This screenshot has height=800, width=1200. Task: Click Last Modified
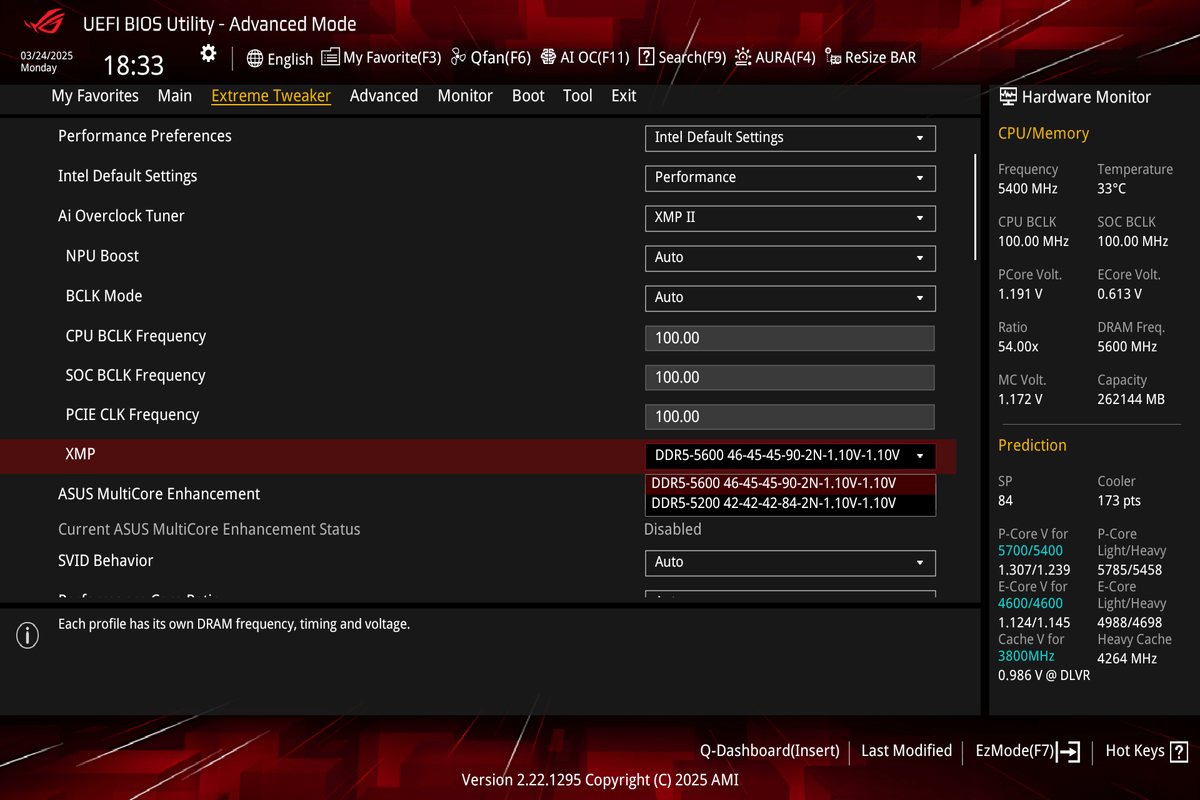[906, 751]
